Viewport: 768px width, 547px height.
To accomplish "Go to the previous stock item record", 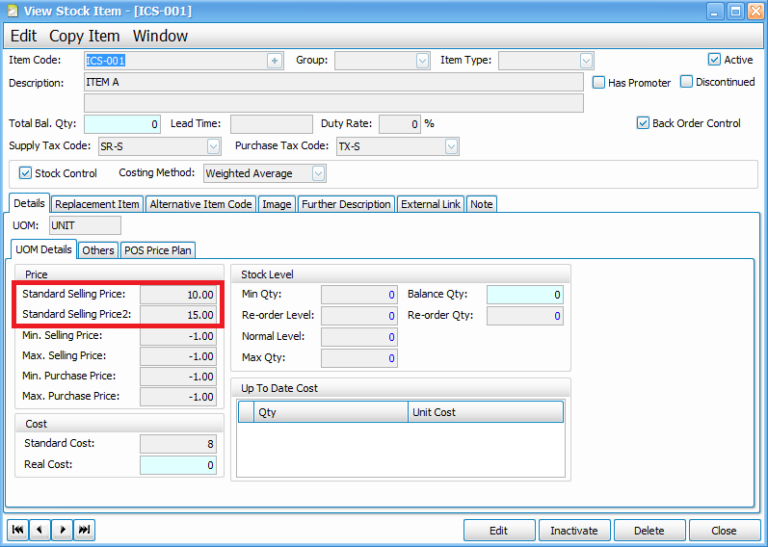I will tap(40, 530).
